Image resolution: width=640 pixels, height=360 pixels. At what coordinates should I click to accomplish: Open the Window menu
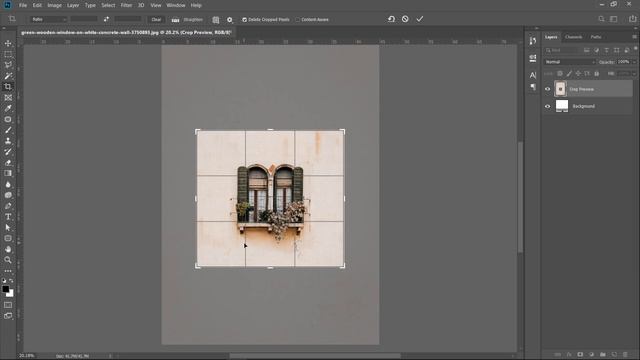click(176, 5)
